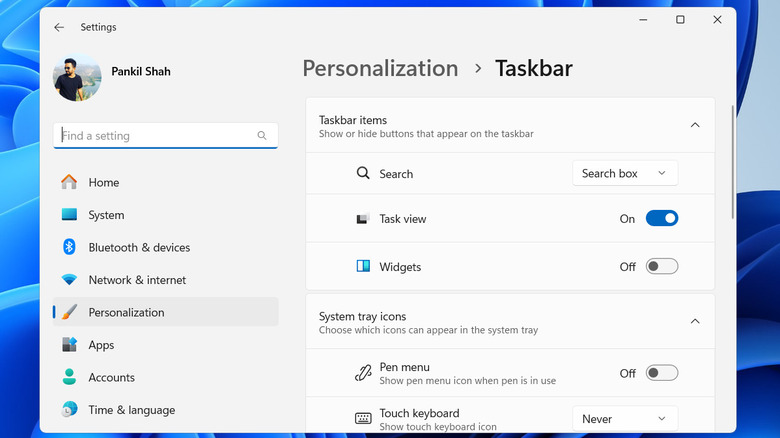Enable the Widgets toggle
This screenshot has height=438, width=780.
coord(662,266)
